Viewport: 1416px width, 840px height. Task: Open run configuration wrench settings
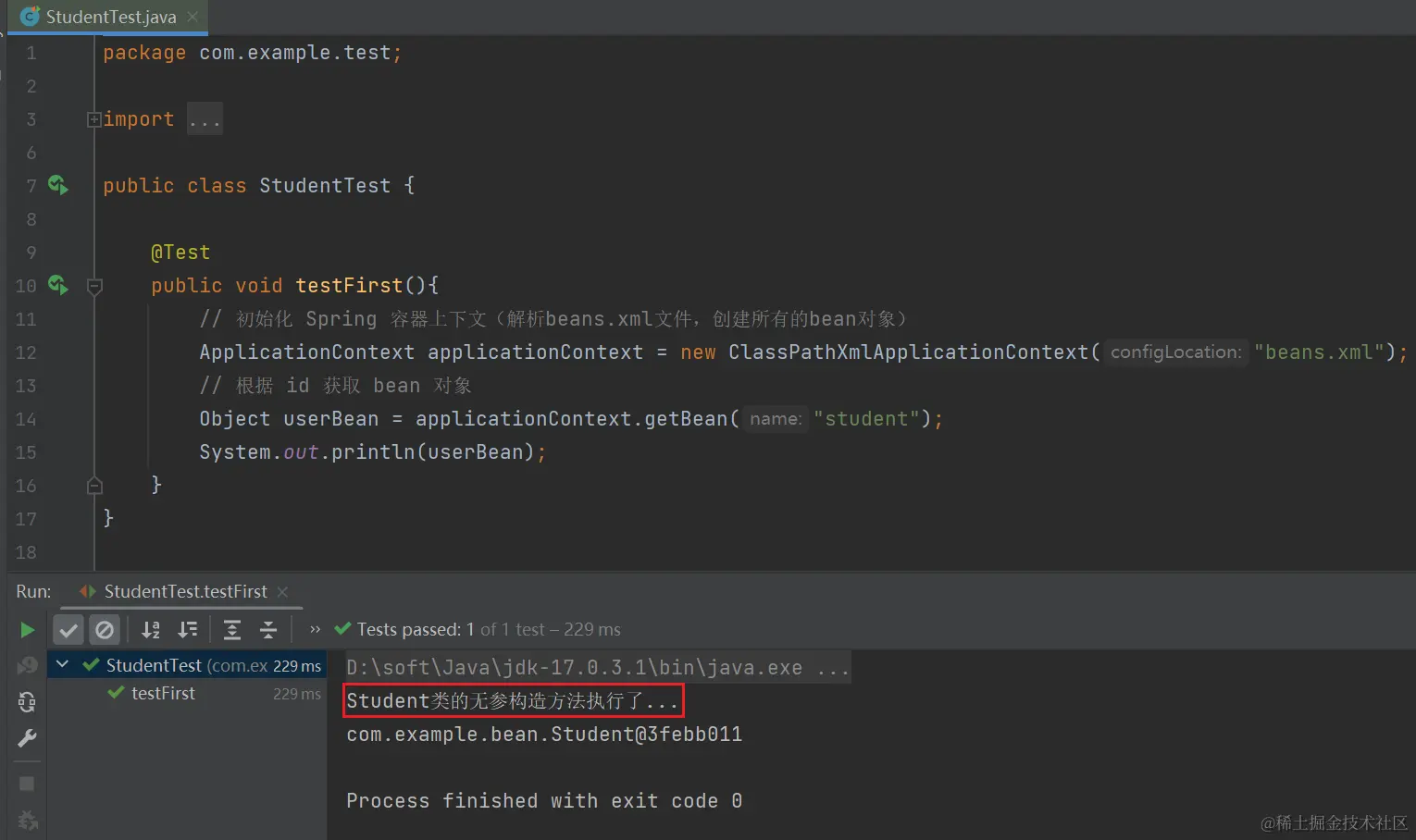tap(27, 738)
